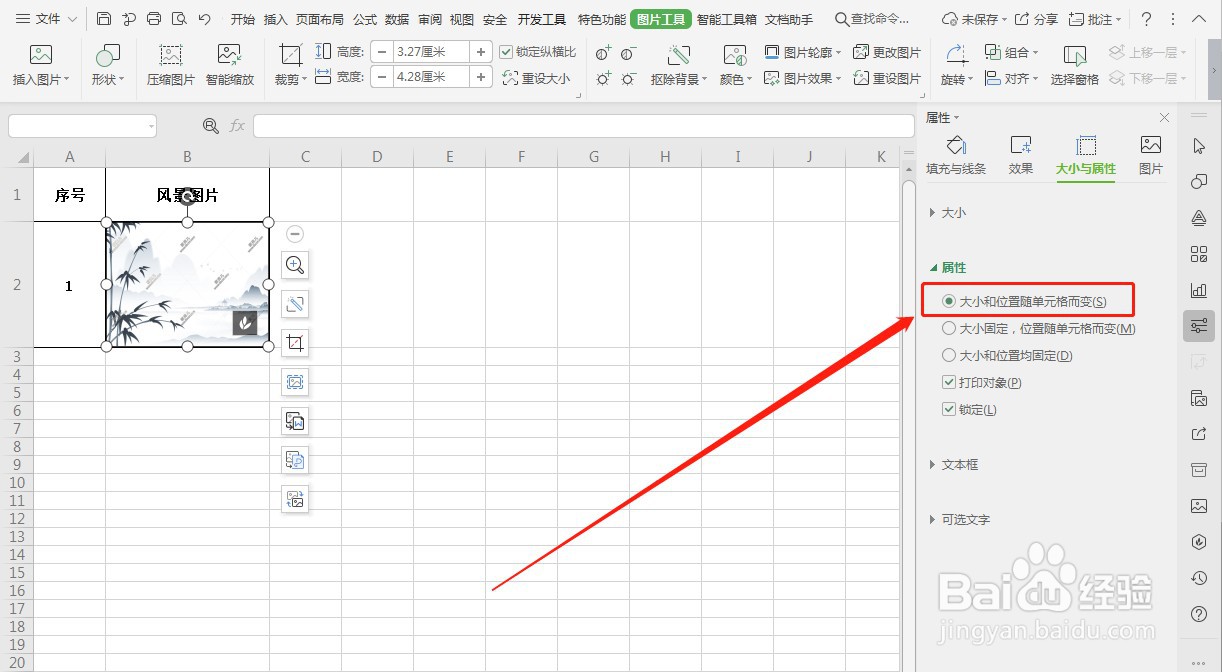This screenshot has height=672, width=1222.
Task: Click Reset Size (重设大小) button
Action: tap(536, 78)
